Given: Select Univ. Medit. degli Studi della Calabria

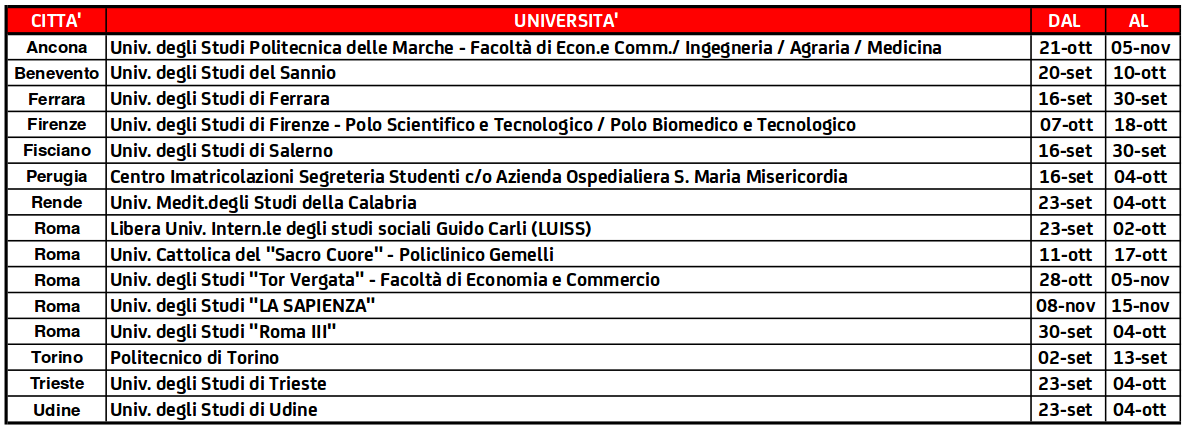Looking at the screenshot, I should 568,202.
